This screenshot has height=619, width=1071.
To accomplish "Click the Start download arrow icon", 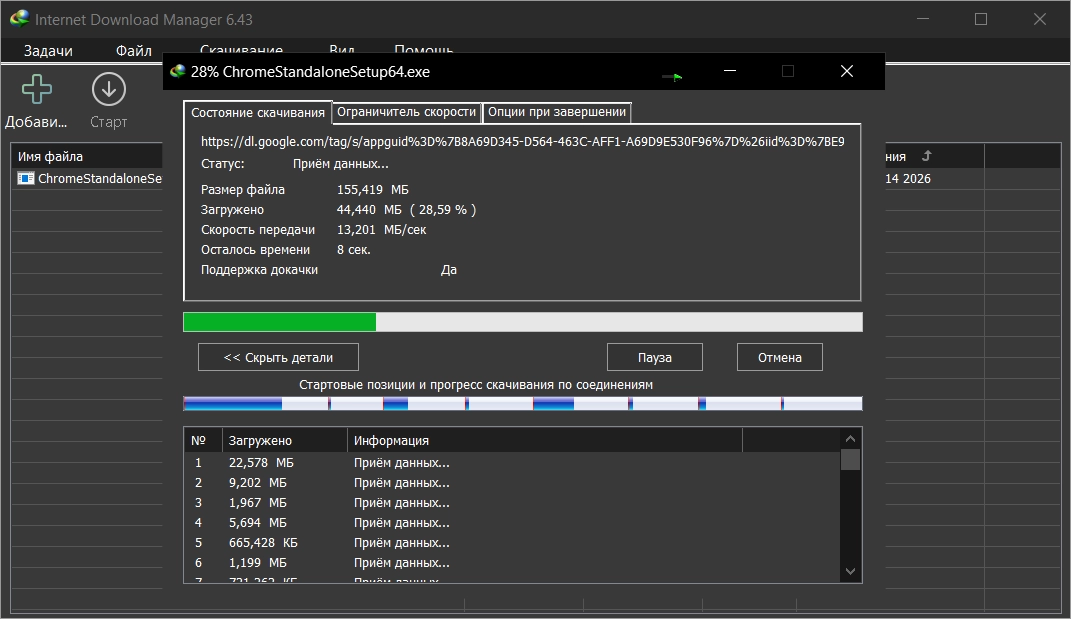I will [109, 90].
